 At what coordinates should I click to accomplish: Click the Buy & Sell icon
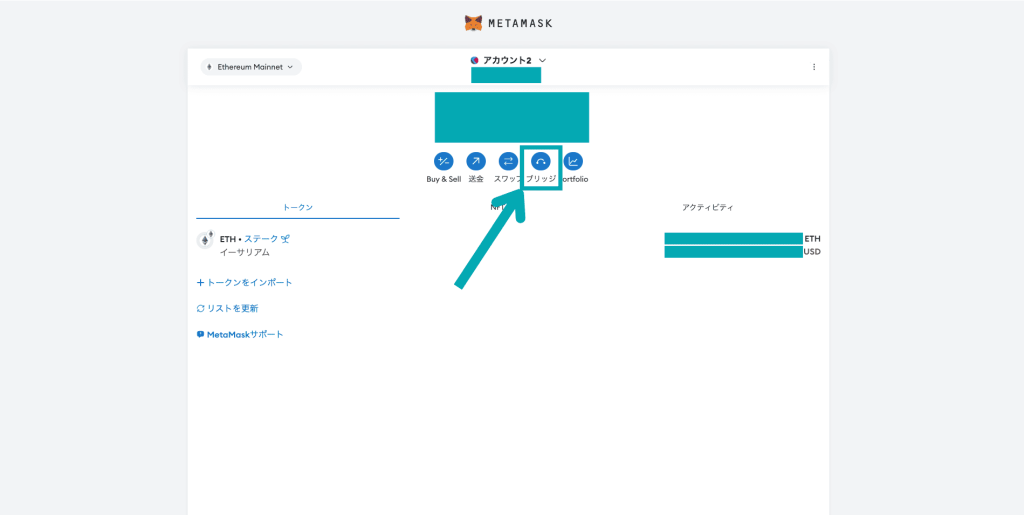pyautogui.click(x=443, y=161)
